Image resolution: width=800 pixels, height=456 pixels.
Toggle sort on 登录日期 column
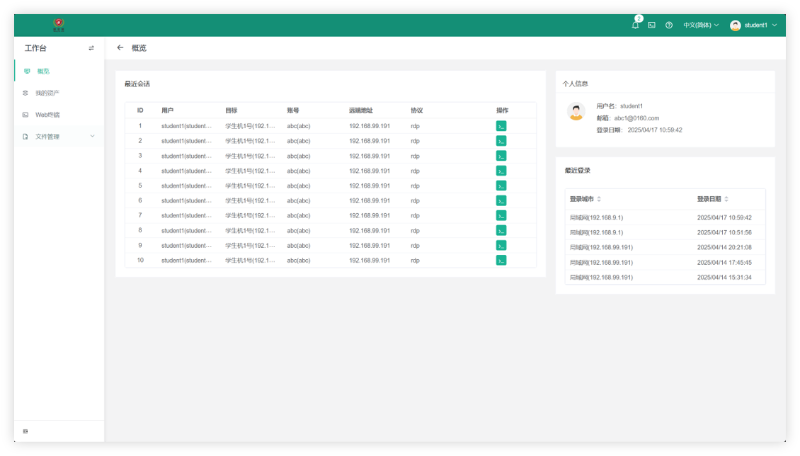726,199
